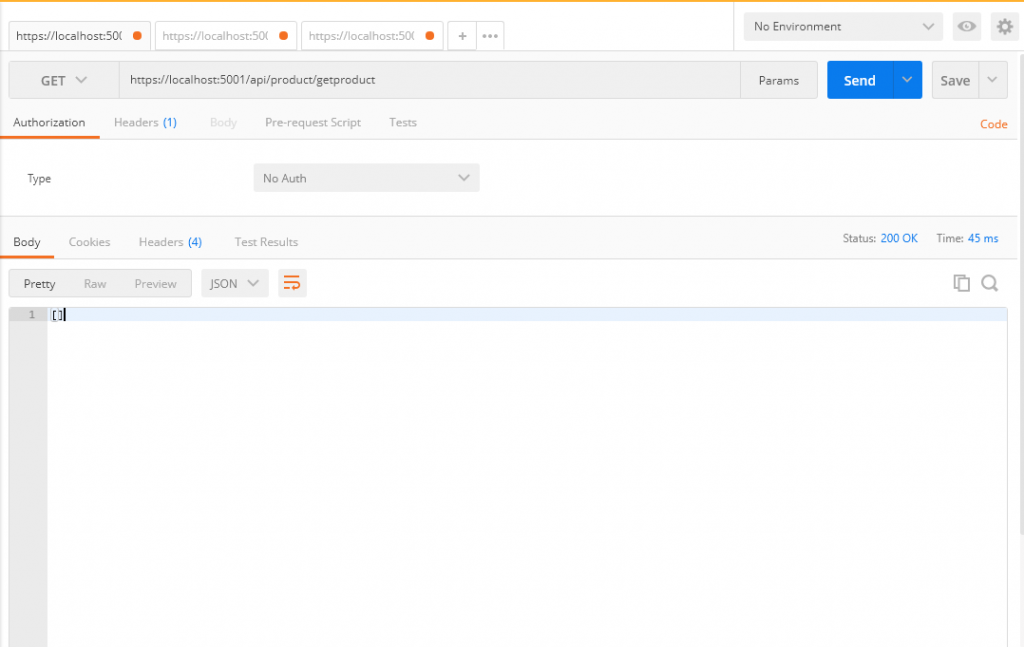Click the 200 OK status text

pos(899,238)
